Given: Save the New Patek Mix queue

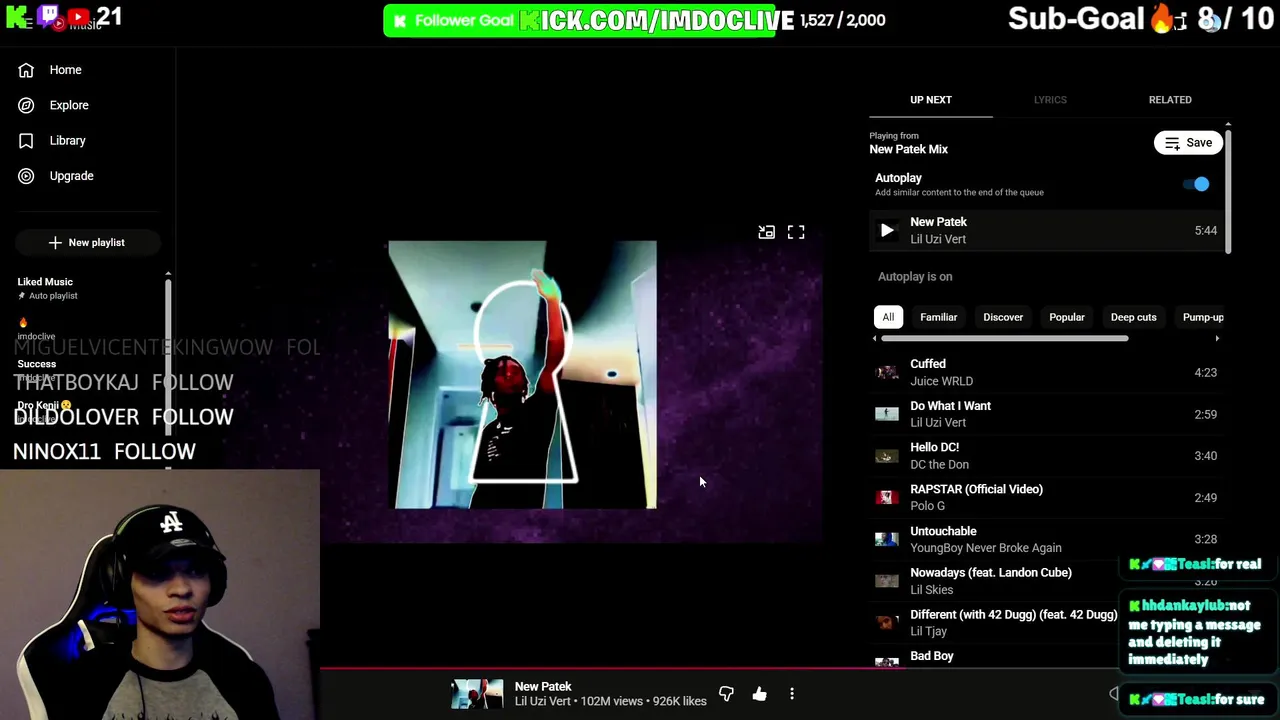Looking at the screenshot, I should [x=1188, y=143].
